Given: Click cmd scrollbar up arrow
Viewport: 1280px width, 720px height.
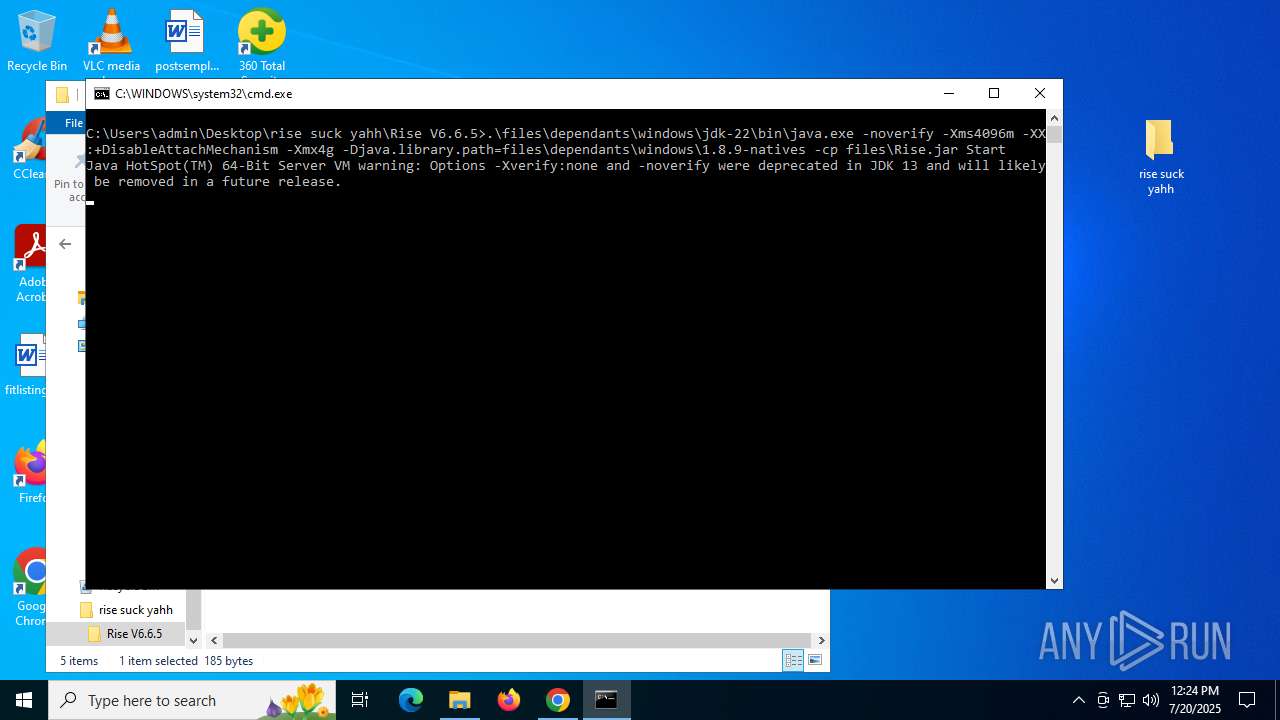Looking at the screenshot, I should pos(1054,117).
